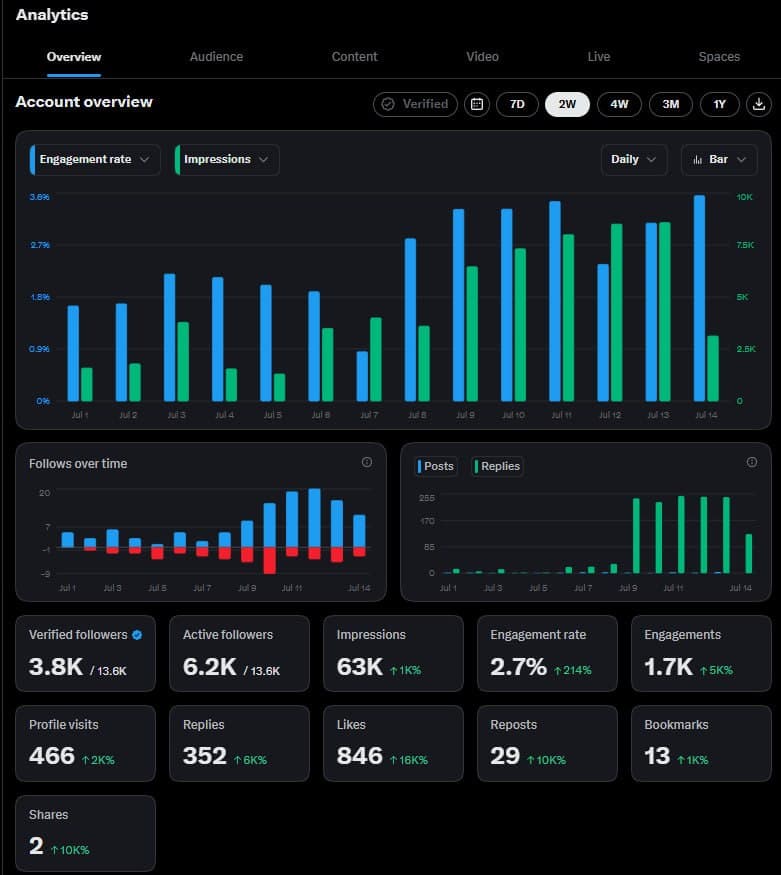Download analytics data with download icon
Viewport: 781px width, 875px height.
coord(759,104)
